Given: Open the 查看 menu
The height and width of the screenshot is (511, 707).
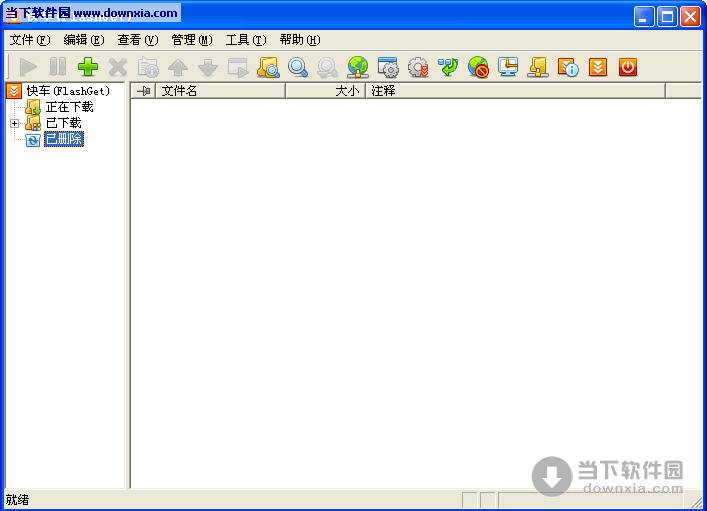Looking at the screenshot, I should (137, 40).
